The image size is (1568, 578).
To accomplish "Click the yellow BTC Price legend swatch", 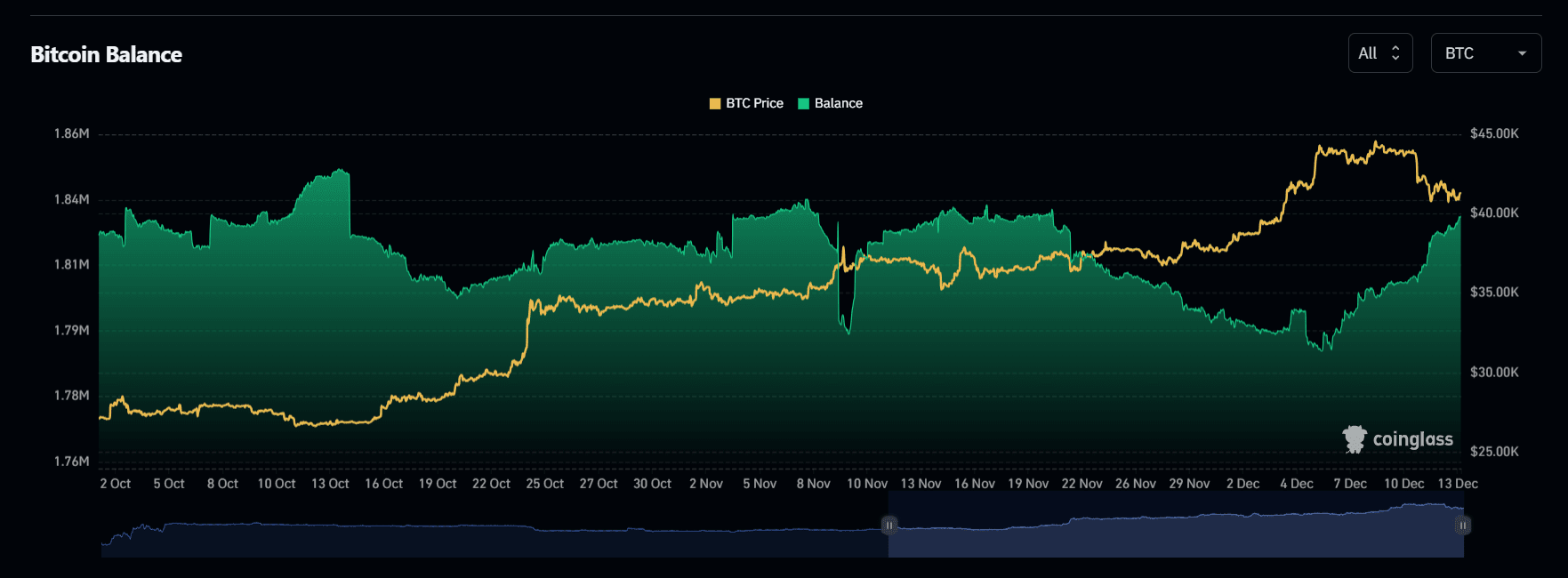I will 715,103.
